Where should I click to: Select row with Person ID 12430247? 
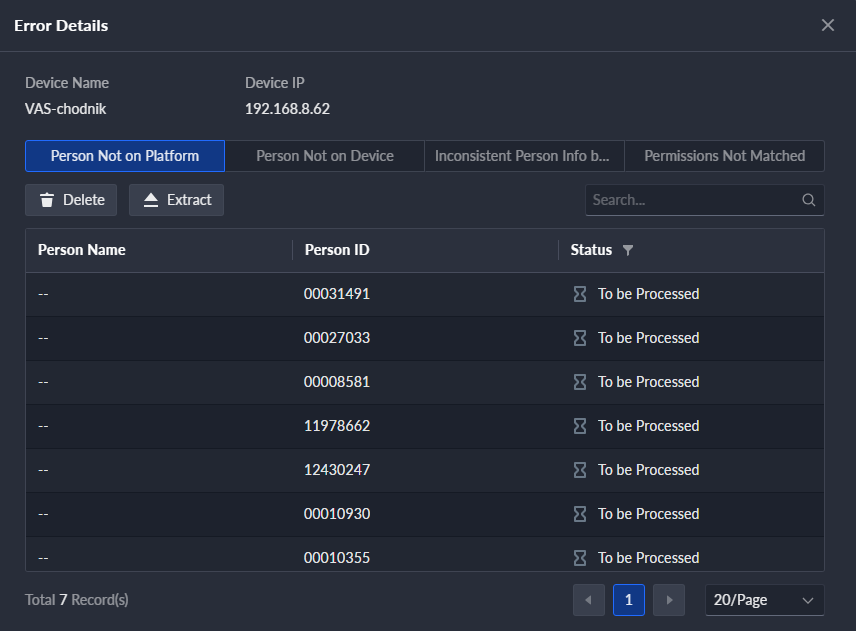click(425, 471)
